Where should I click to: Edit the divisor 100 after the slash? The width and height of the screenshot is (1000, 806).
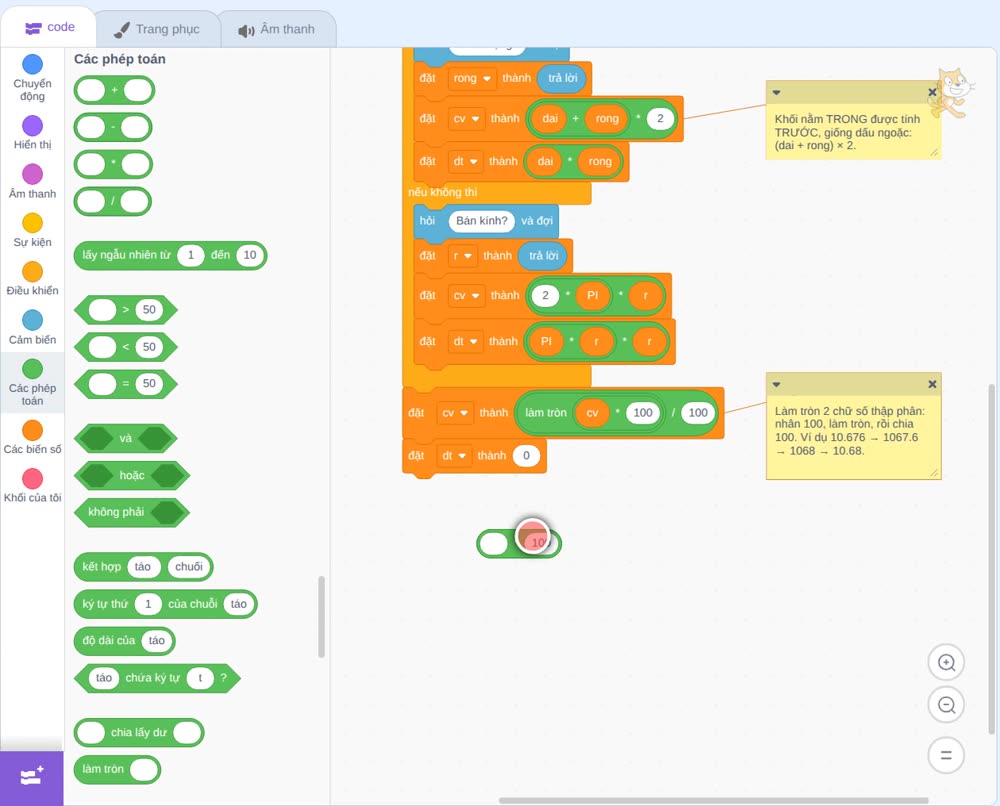pyautogui.click(x=698, y=413)
